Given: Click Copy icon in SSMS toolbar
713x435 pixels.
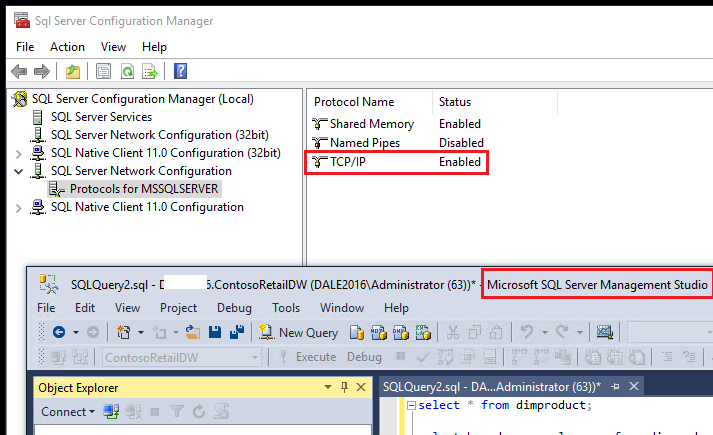Looking at the screenshot, I should 475,332.
